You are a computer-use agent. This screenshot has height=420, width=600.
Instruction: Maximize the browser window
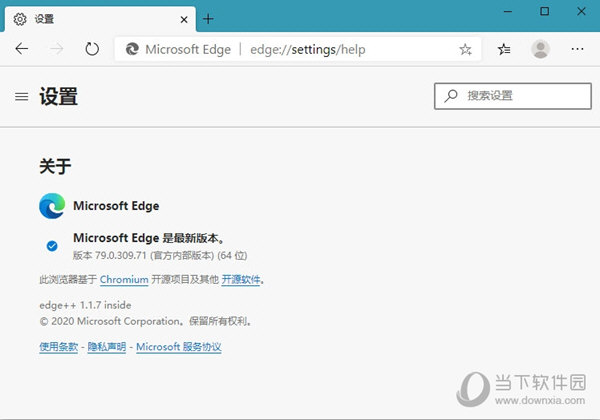coord(544,11)
